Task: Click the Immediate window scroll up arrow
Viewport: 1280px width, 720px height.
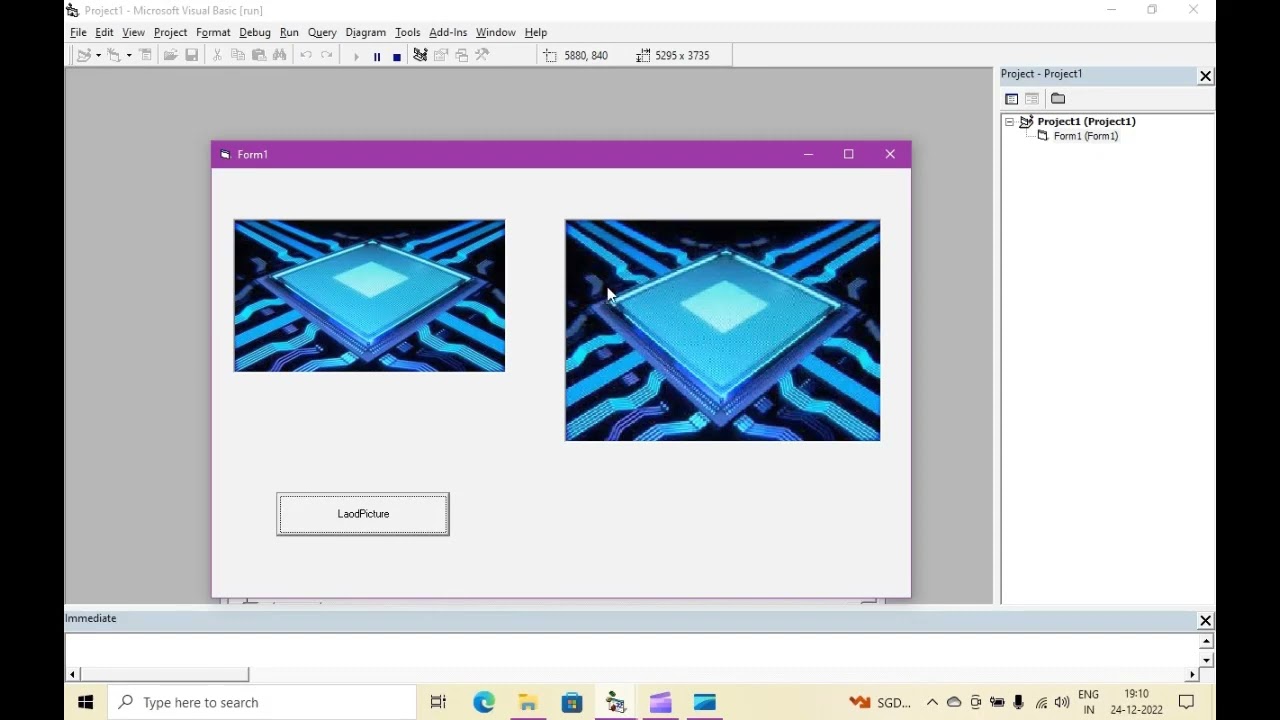Action: coord(1207,641)
